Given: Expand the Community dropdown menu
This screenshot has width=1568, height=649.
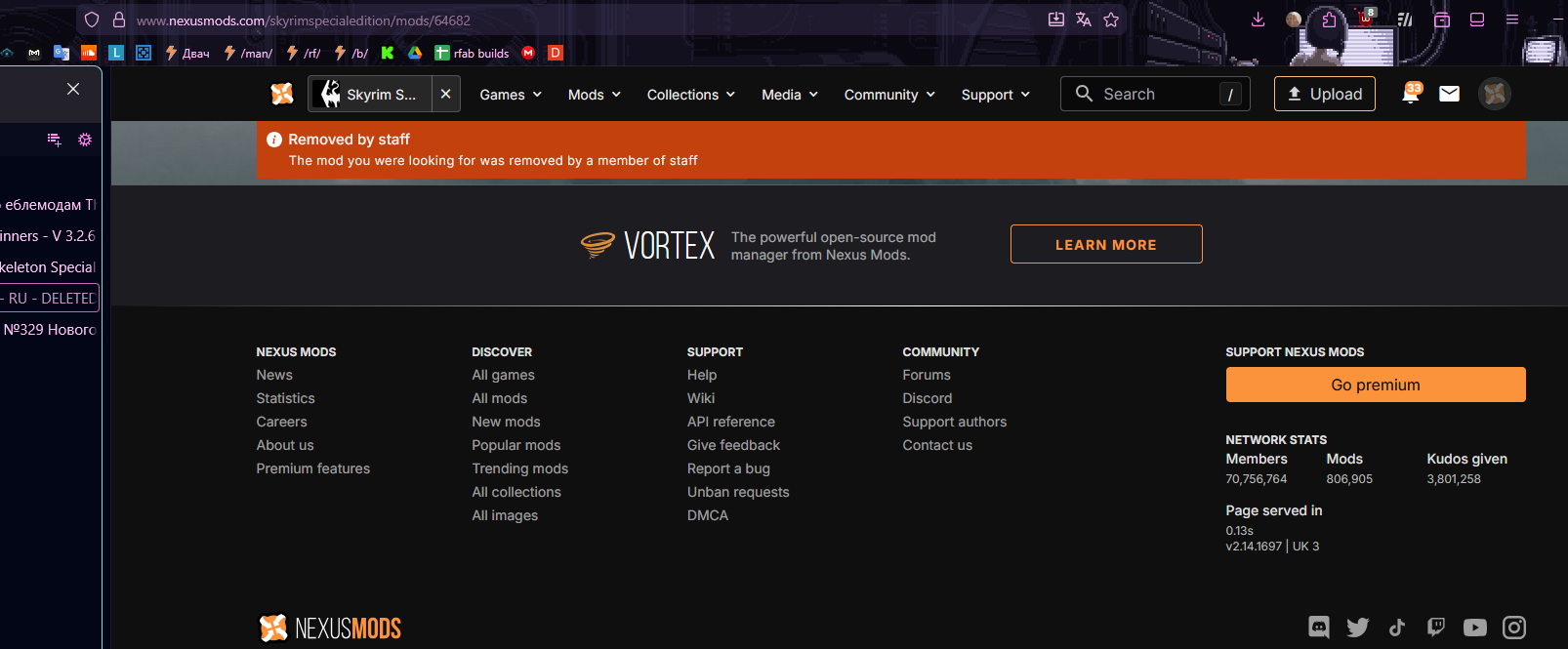Looking at the screenshot, I should pyautogui.click(x=890, y=95).
